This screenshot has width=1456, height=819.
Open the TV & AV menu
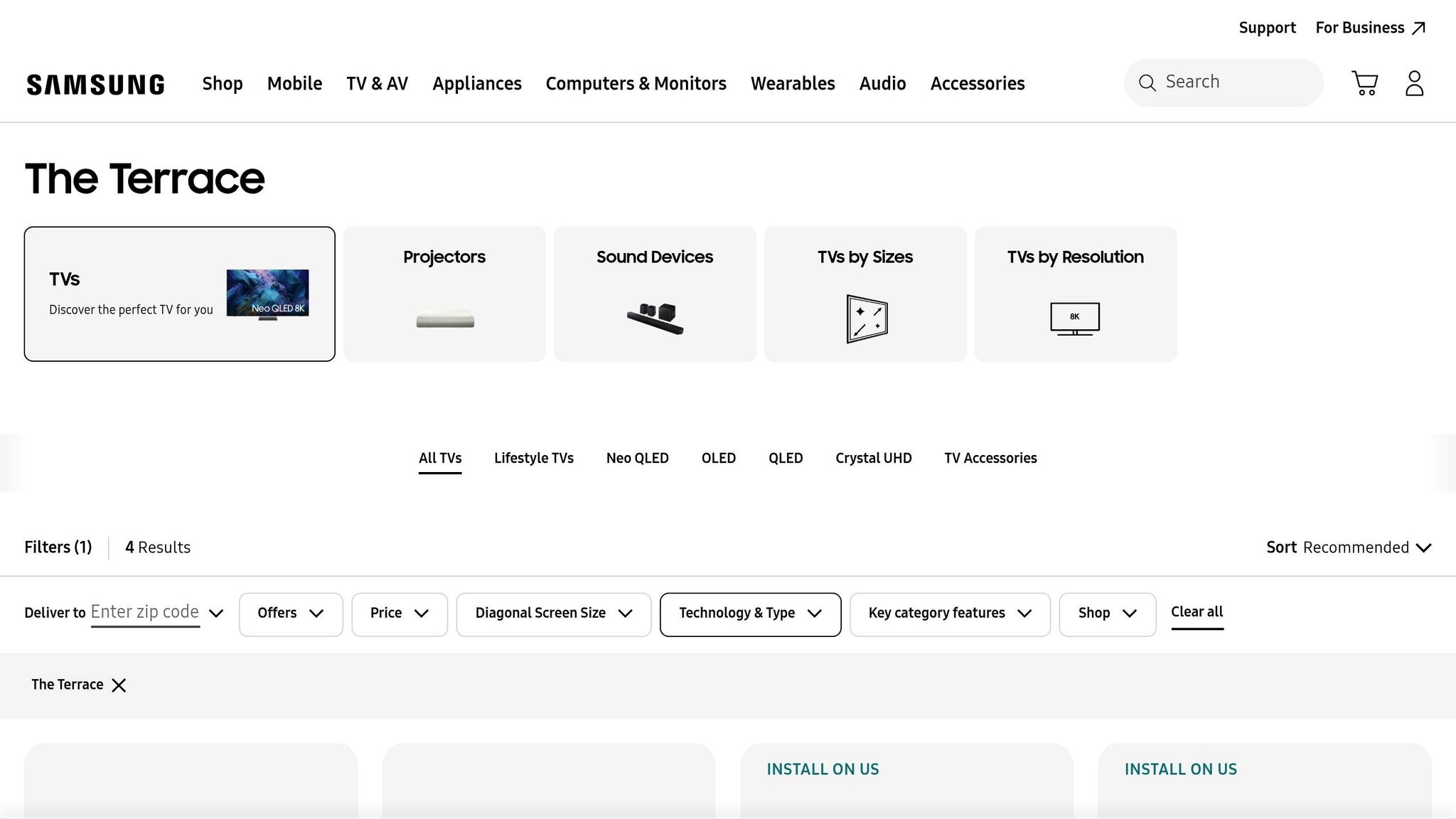pyautogui.click(x=378, y=84)
